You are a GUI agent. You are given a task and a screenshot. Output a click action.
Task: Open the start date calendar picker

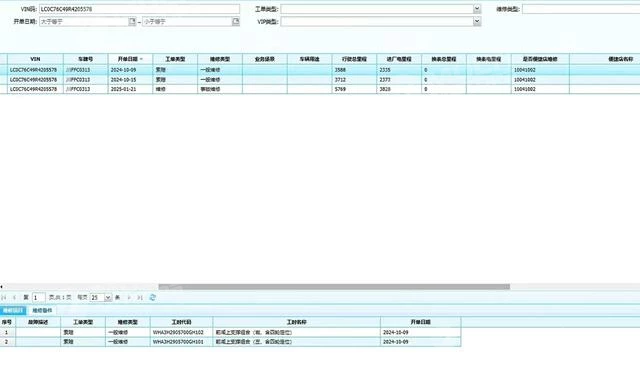pyautogui.click(x=132, y=22)
